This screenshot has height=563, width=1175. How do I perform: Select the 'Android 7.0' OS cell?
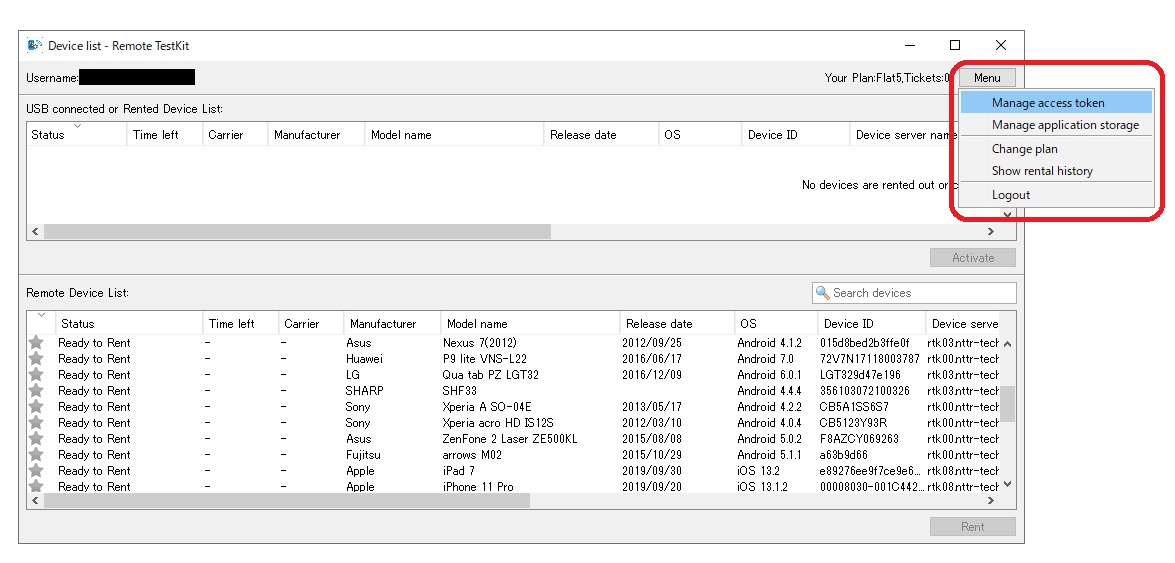point(765,358)
